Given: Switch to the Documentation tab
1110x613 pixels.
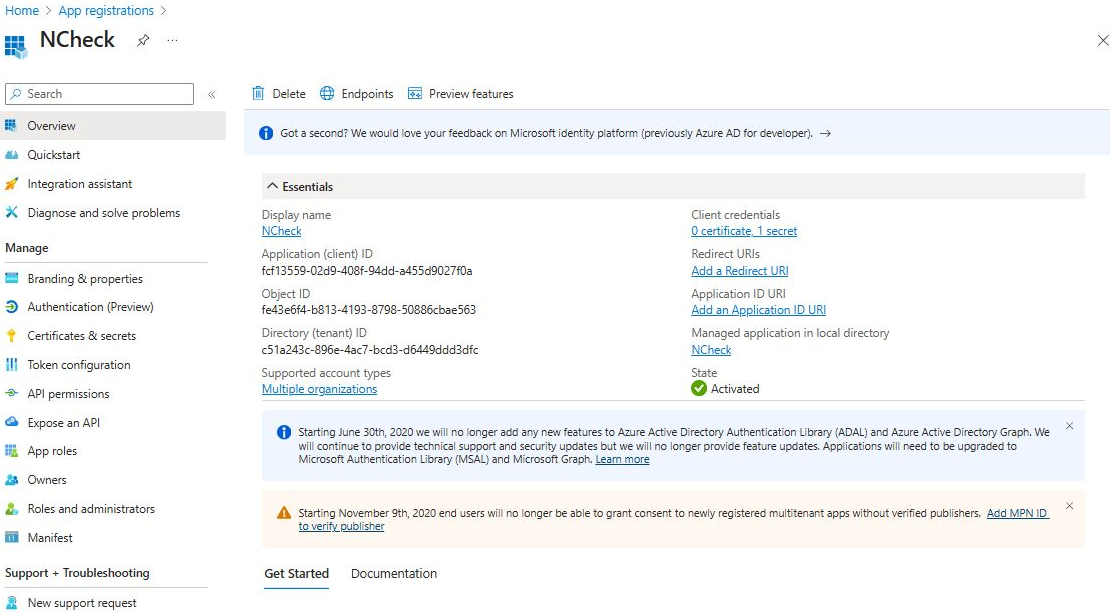Looking at the screenshot, I should (x=393, y=574).
